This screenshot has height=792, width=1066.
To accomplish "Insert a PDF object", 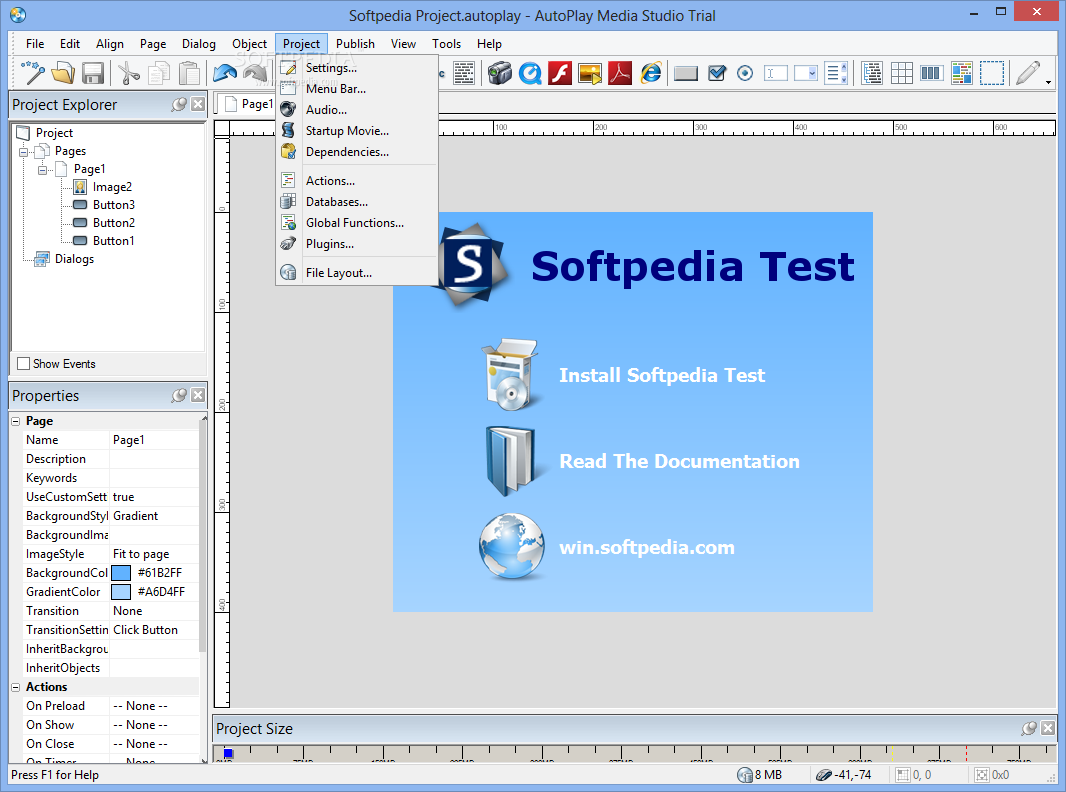I will click(x=620, y=73).
